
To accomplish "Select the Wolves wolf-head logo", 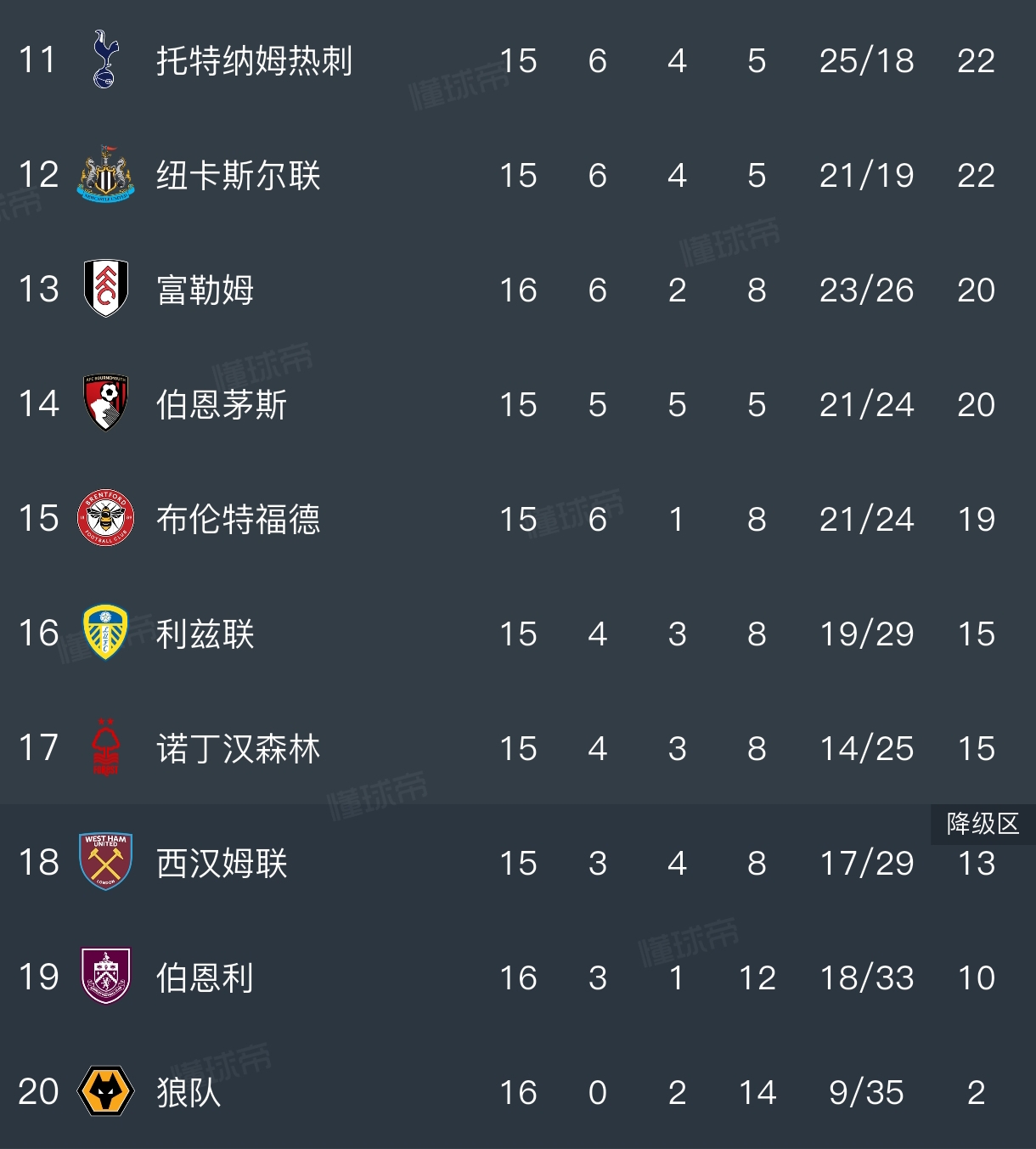I will 106,1091.
